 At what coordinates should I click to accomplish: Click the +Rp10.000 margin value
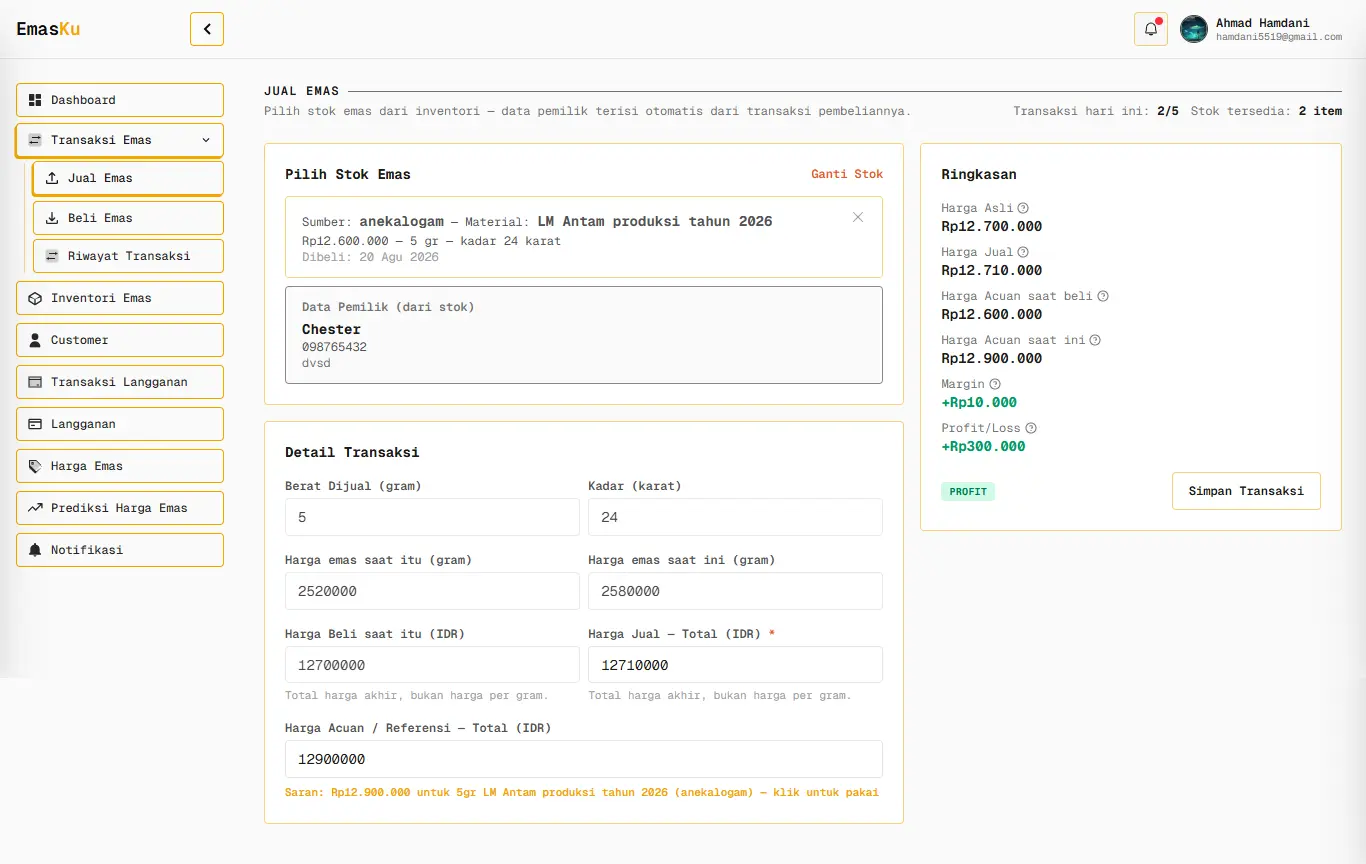pyautogui.click(x=979, y=402)
